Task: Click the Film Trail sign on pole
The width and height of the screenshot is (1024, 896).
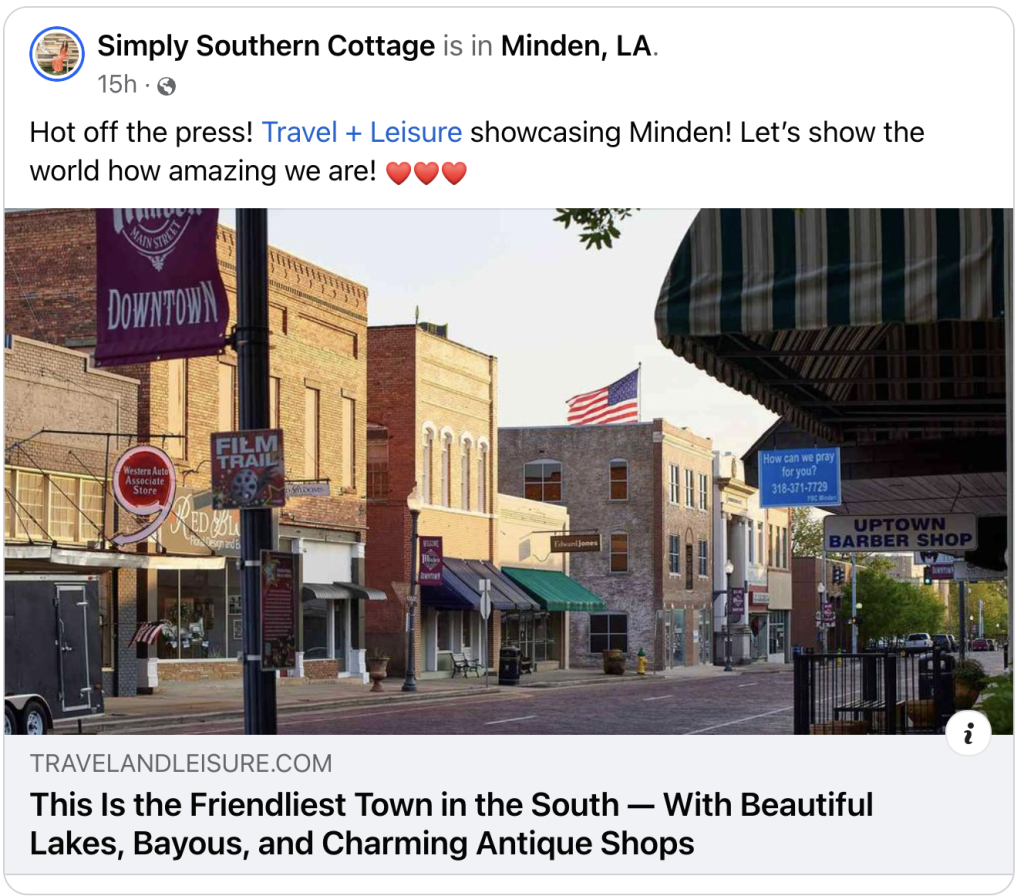Action: pyautogui.click(x=248, y=468)
